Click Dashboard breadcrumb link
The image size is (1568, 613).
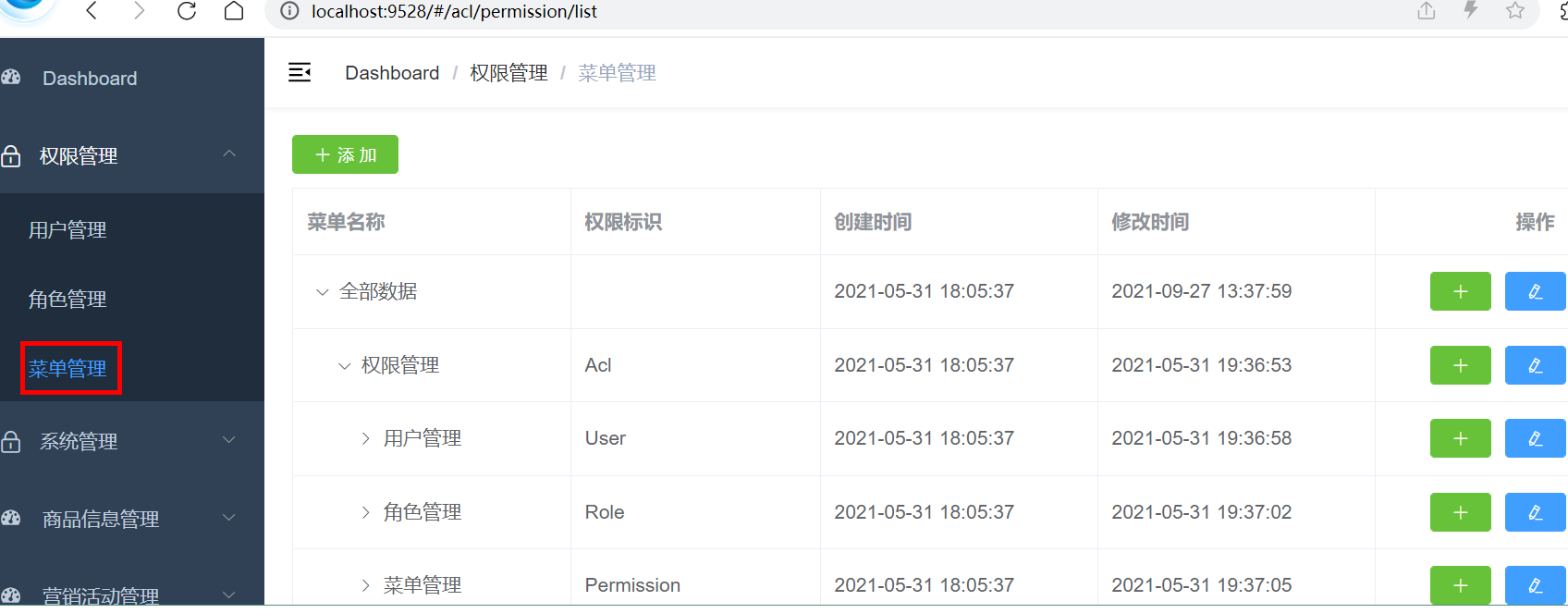392,73
